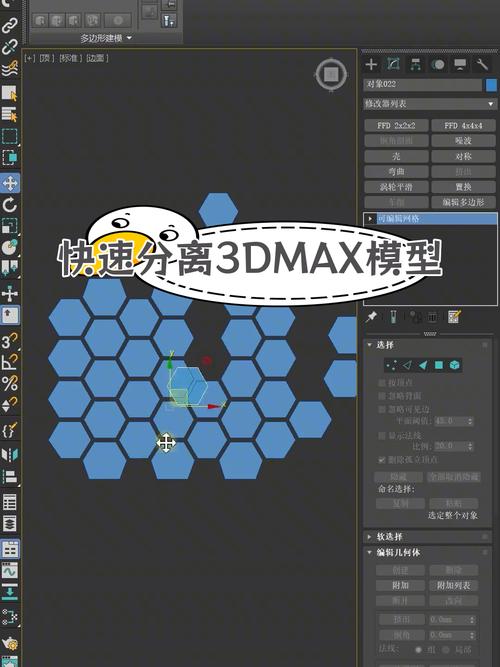Screen dimensions: 500x667
Task: Enable the 忽略可见边 checkbox
Action: pos(382,409)
